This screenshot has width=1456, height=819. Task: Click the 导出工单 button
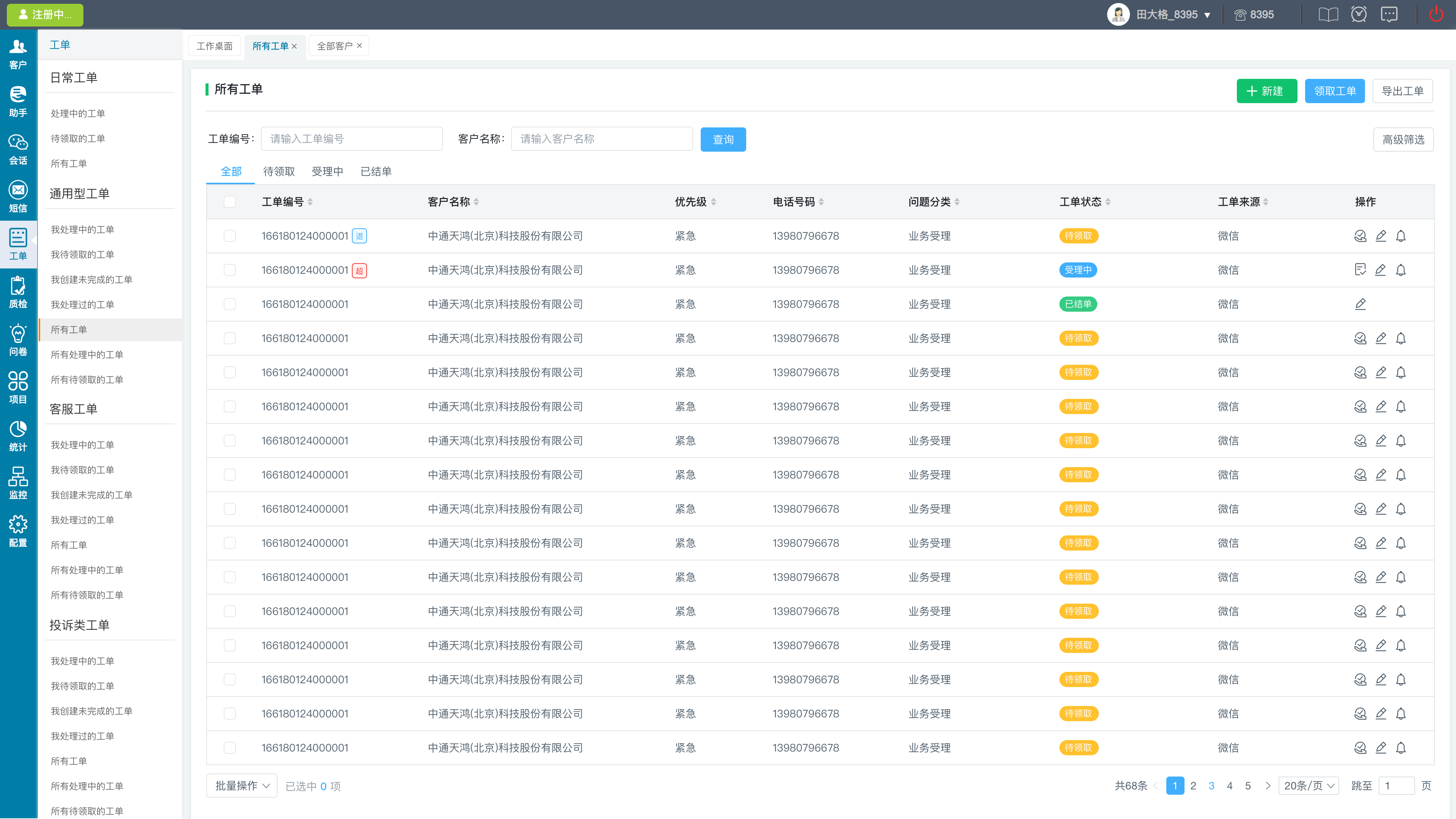point(1403,91)
